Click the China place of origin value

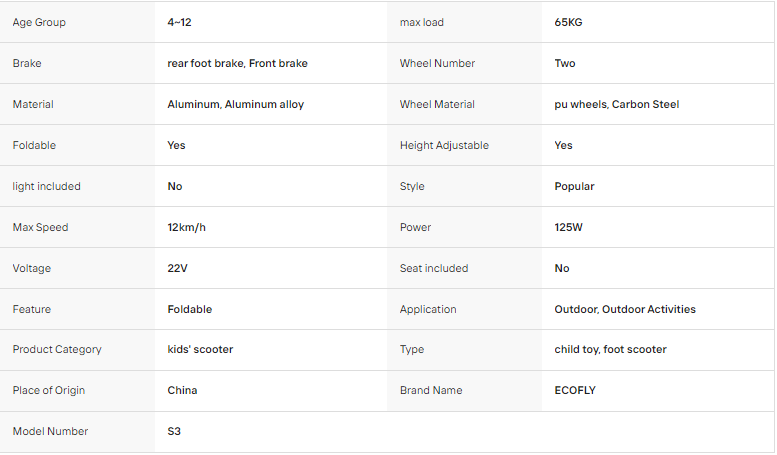click(x=182, y=391)
